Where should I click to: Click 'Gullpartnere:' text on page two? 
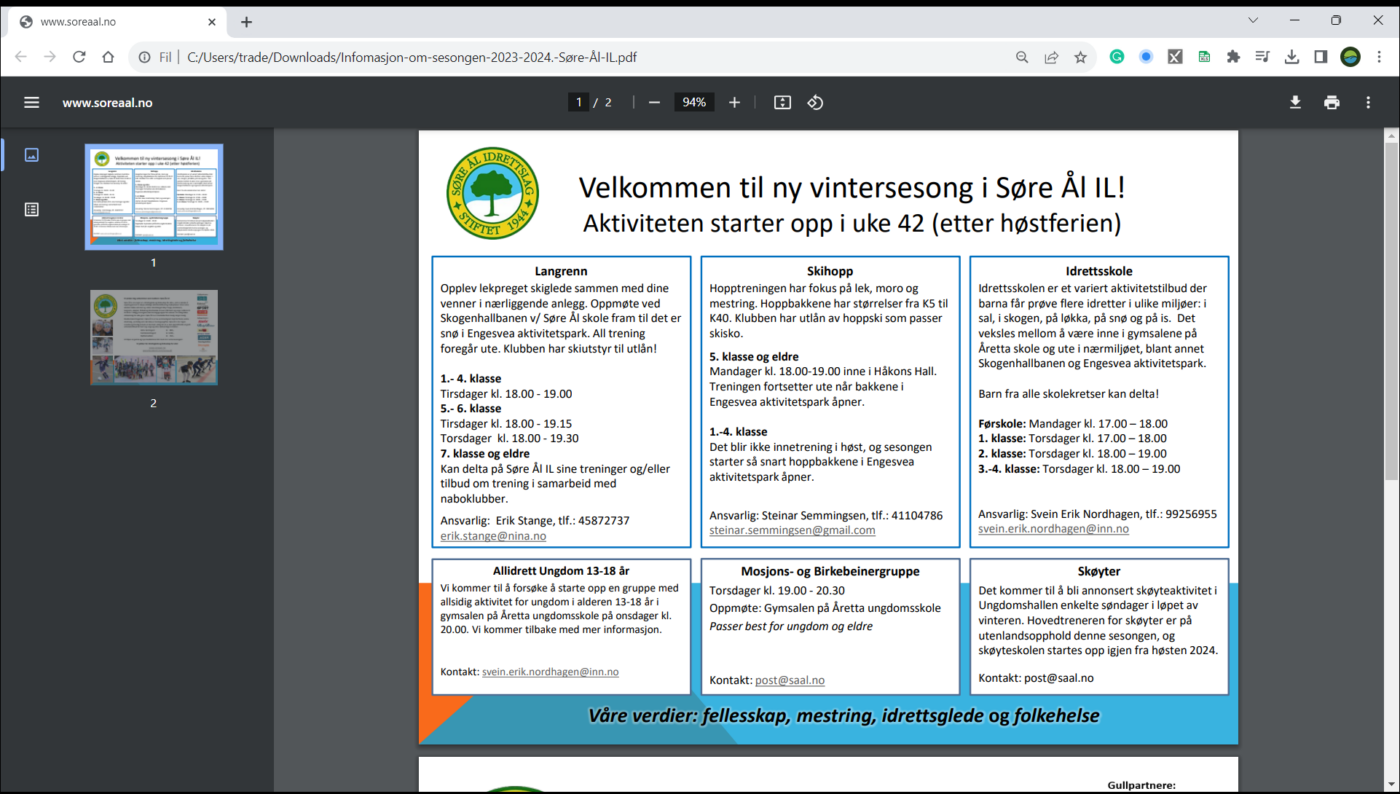1142,786
